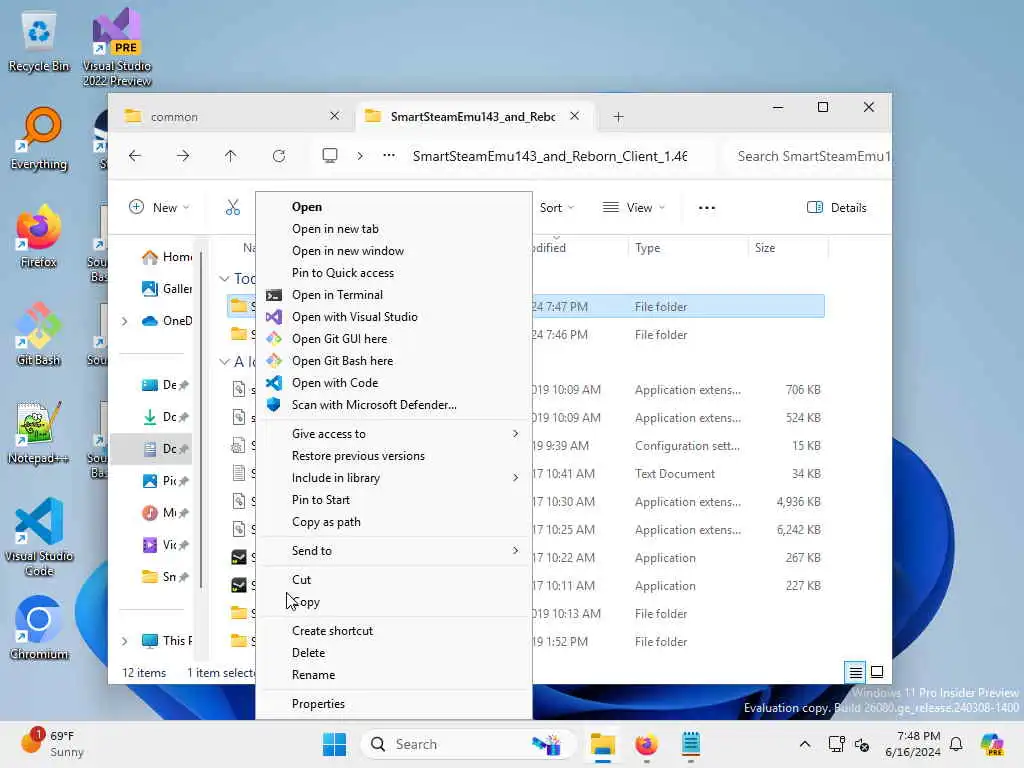
Task: Click the Forward navigation arrow in Explorer
Action: [x=183, y=156]
